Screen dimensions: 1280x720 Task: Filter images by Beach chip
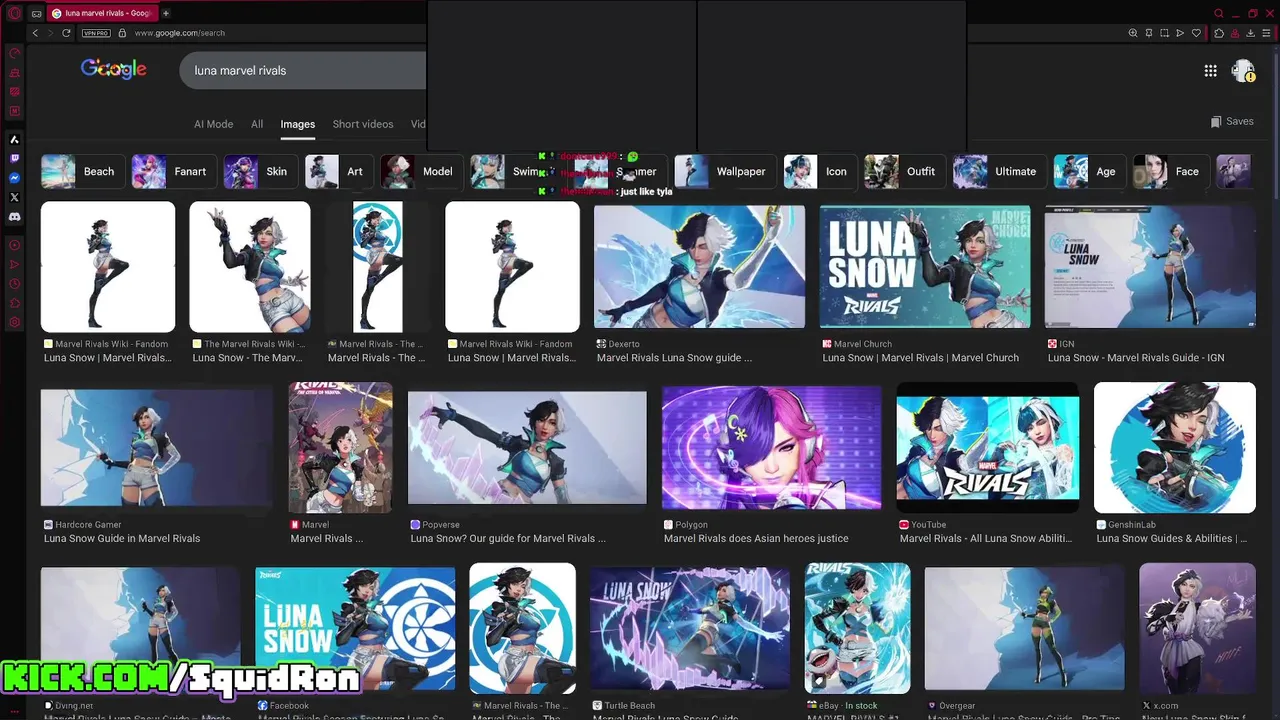coord(83,171)
